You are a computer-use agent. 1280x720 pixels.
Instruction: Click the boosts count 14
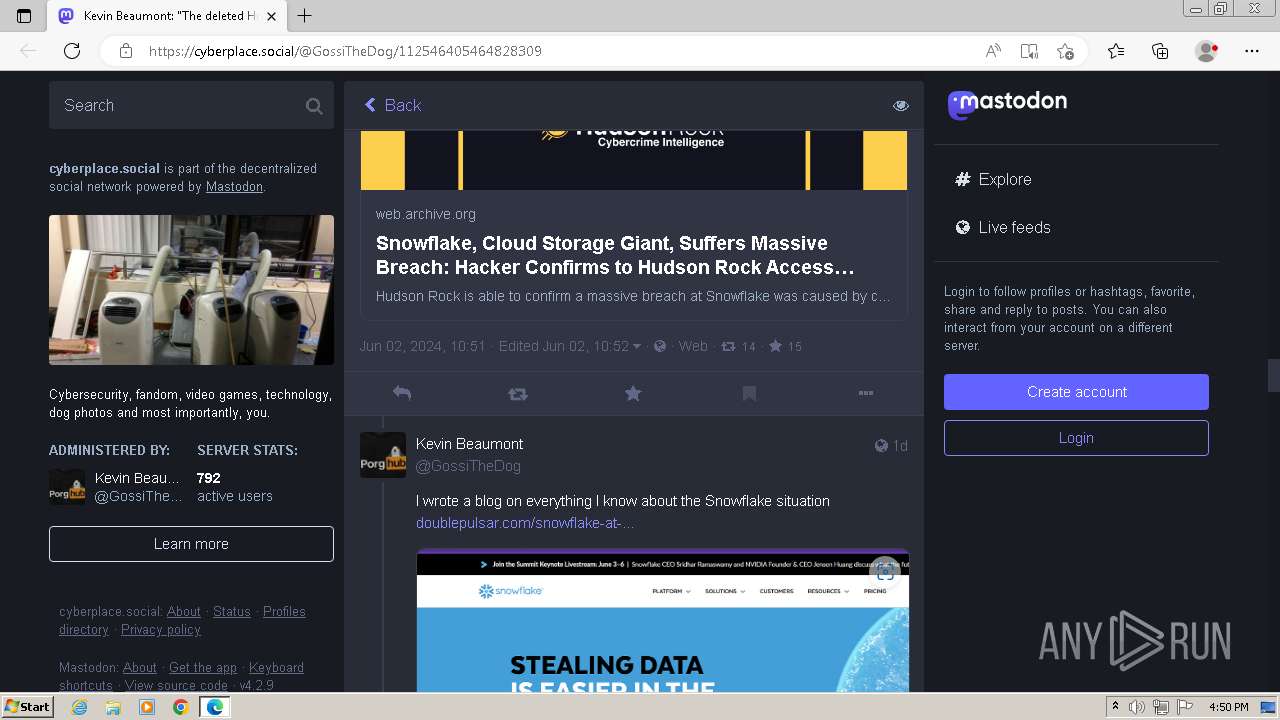pos(738,346)
